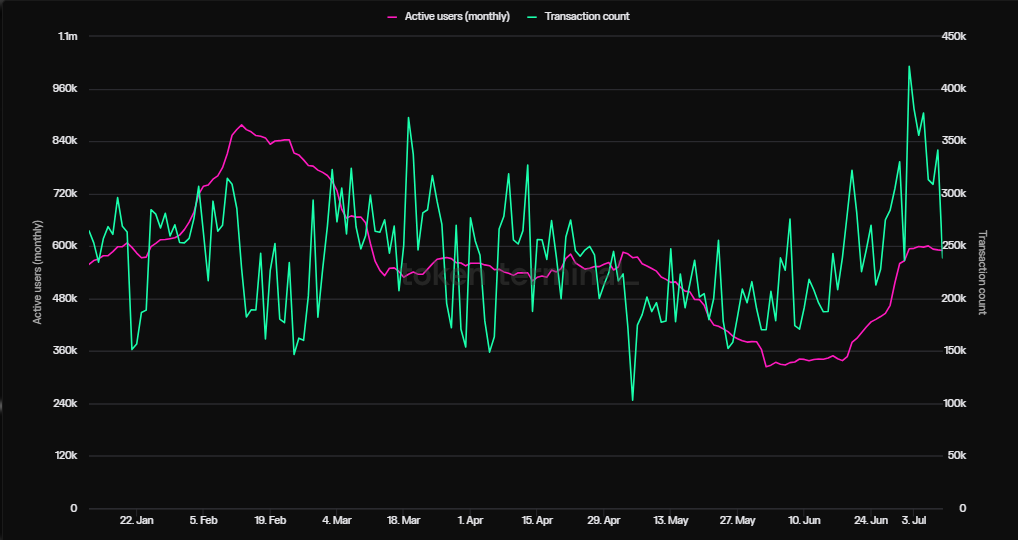This screenshot has width=1018, height=540.
Task: Click the 29. Apr date label
Action: tap(604, 521)
